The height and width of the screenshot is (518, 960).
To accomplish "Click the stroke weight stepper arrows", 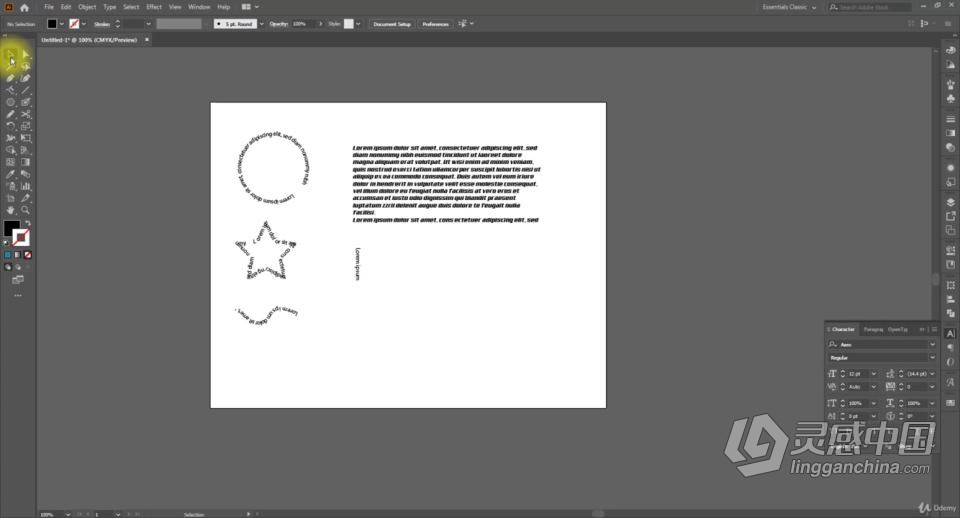I will (x=118, y=24).
